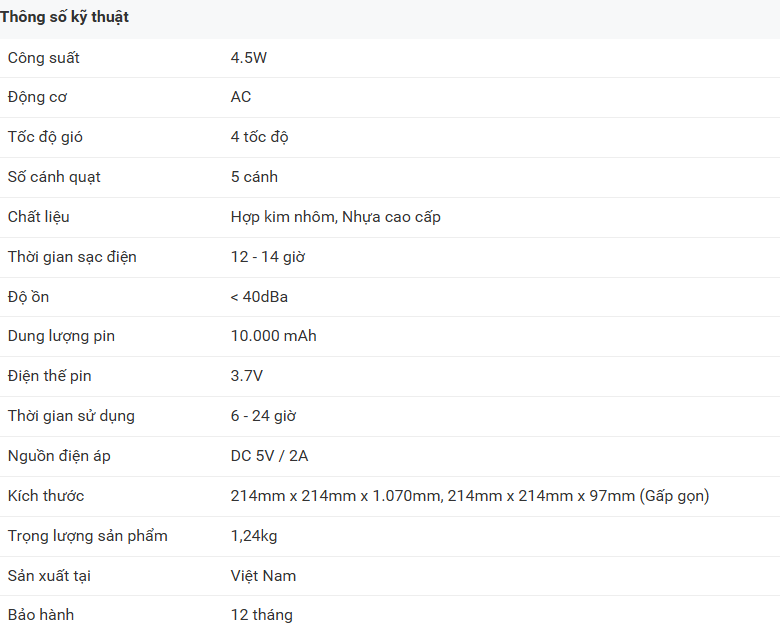Viewport: 780px width, 628px height.
Task: Click the "Kích thước" dimensions value text
Action: (470, 496)
